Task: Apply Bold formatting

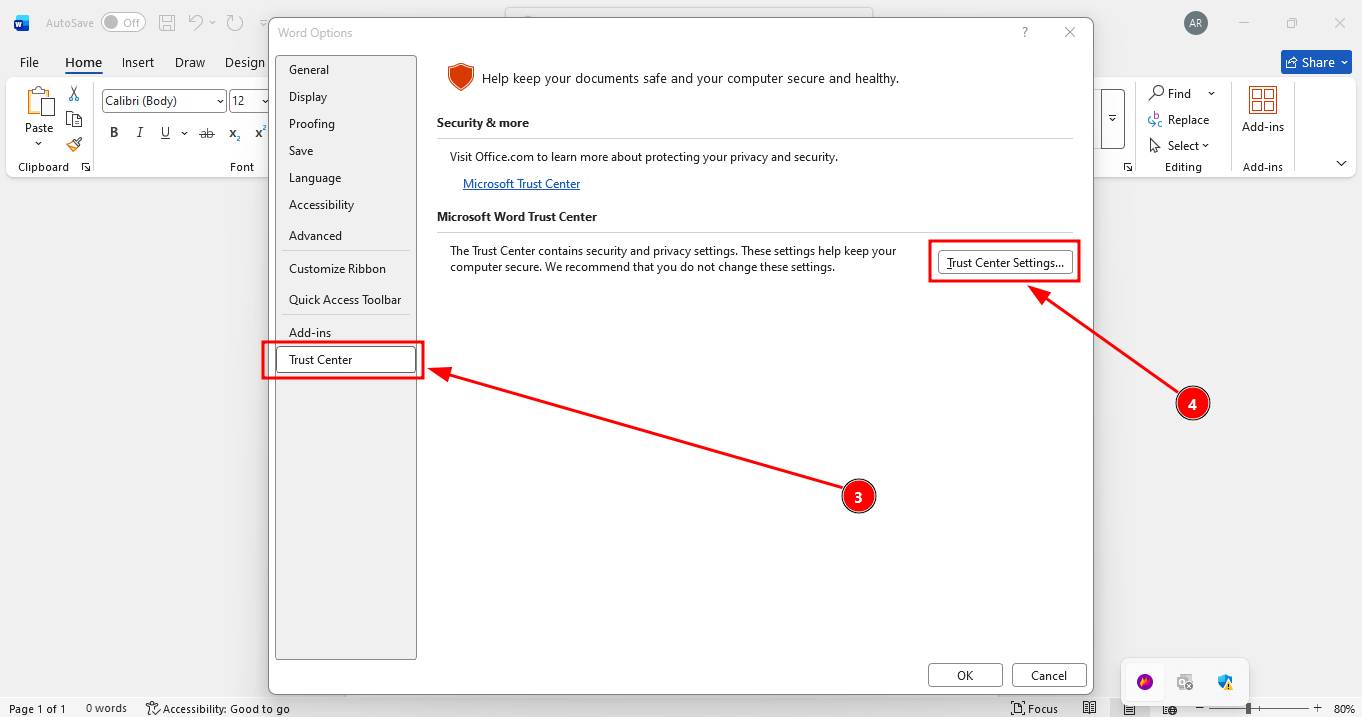Action: 114,133
